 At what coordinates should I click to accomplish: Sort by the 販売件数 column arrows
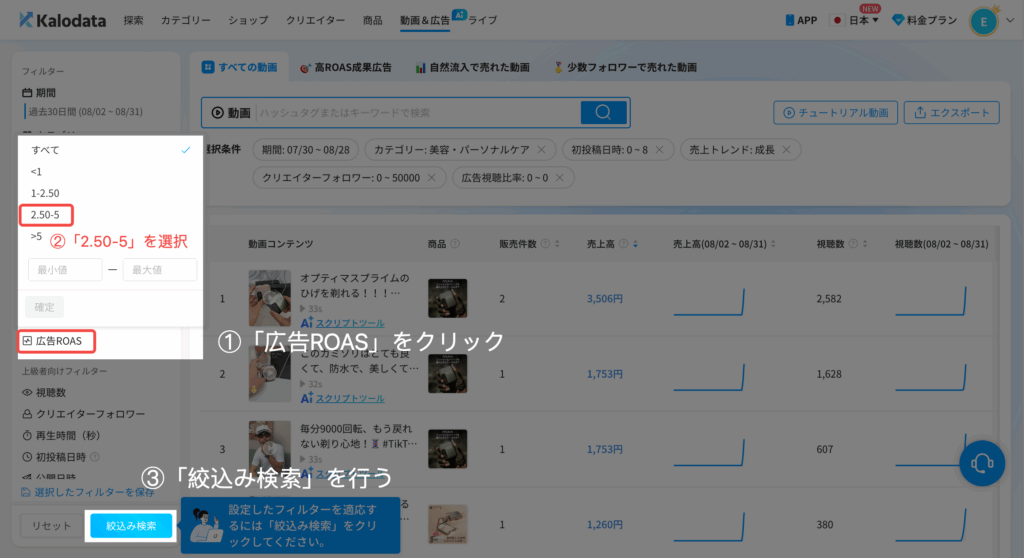click(x=557, y=244)
